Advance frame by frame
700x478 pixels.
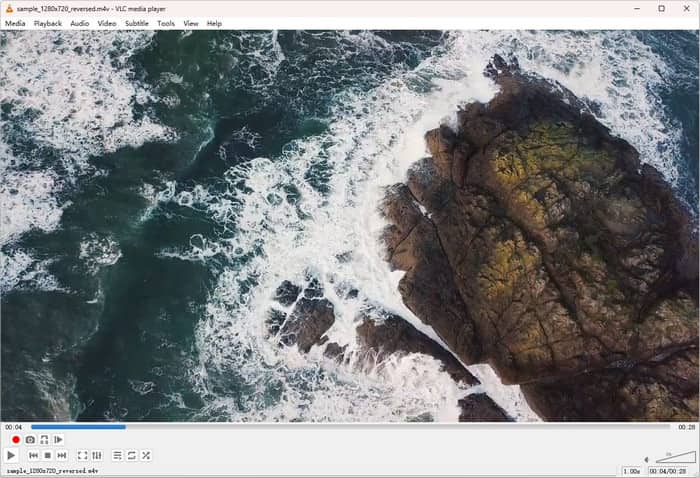pos(58,440)
